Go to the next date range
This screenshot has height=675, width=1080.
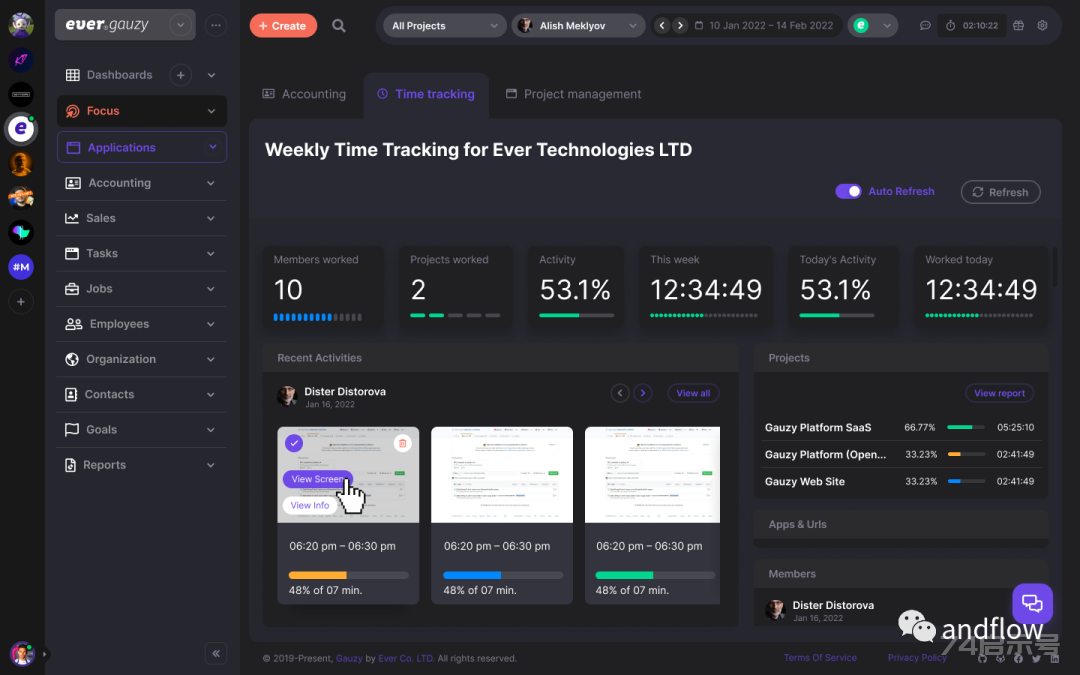(x=680, y=25)
